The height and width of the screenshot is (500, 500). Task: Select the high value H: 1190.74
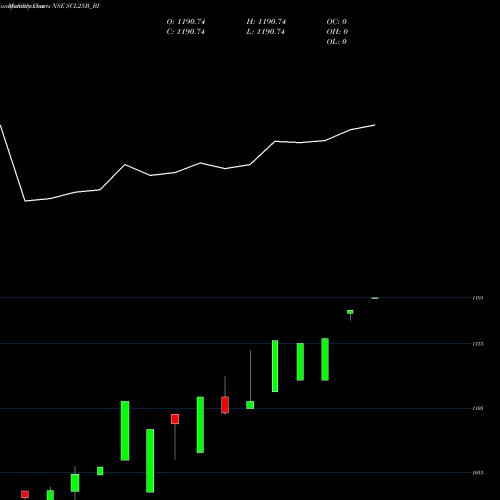point(266,22)
